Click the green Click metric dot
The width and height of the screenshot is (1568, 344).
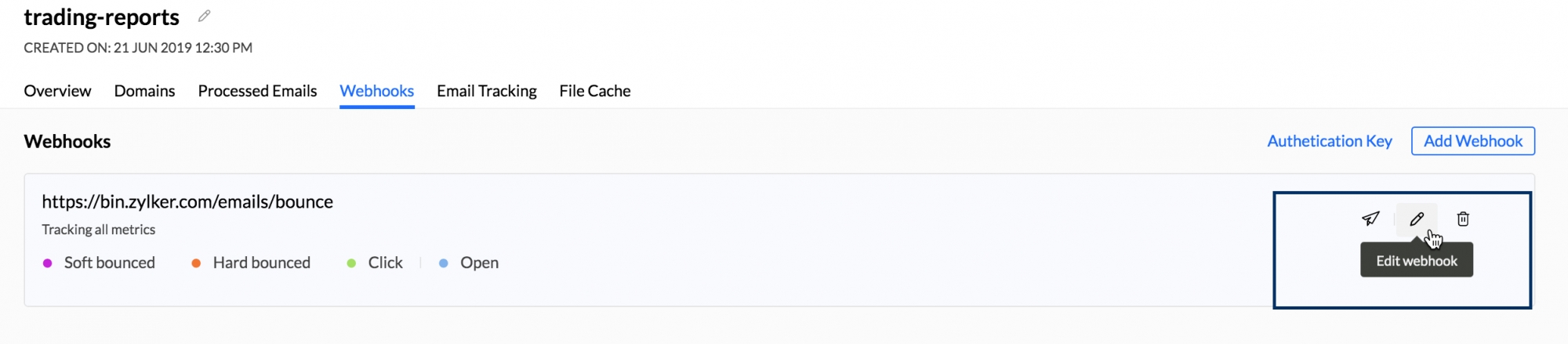[x=351, y=263]
